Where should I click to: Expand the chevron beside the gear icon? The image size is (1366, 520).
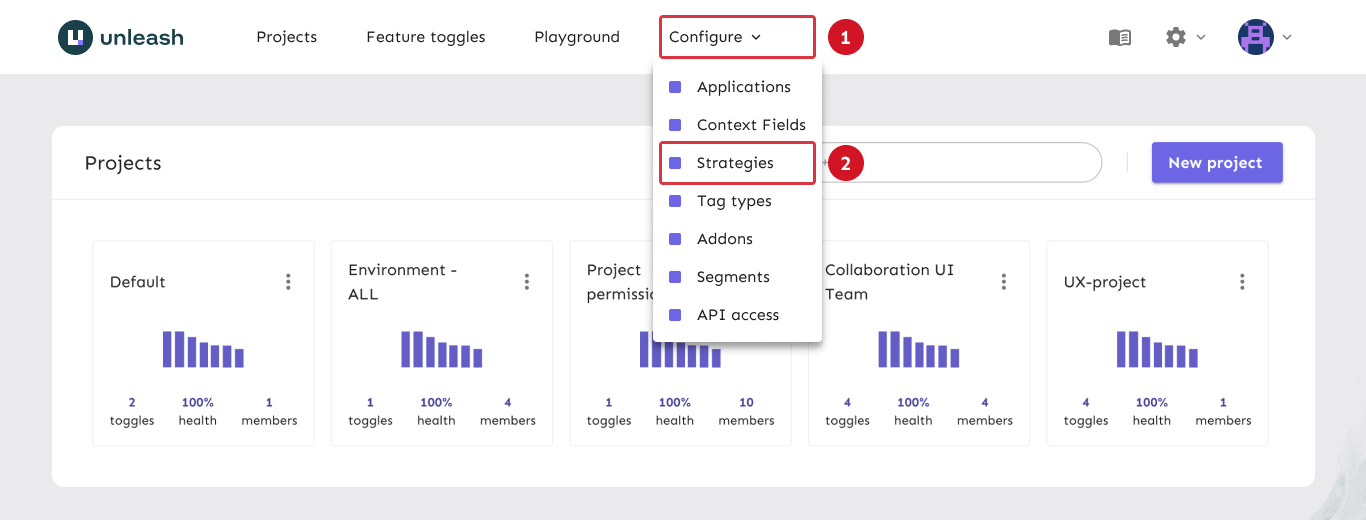(x=1201, y=37)
